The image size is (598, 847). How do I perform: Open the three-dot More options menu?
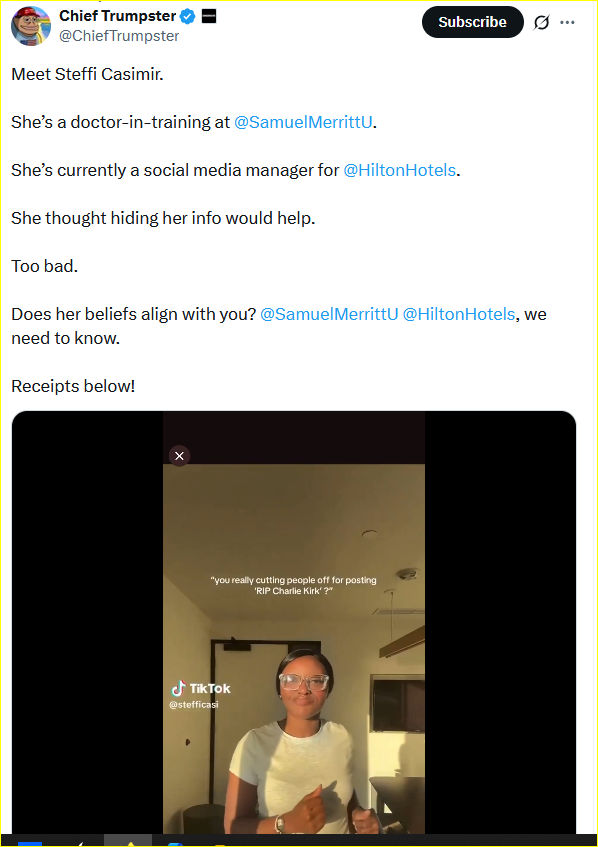pos(567,22)
